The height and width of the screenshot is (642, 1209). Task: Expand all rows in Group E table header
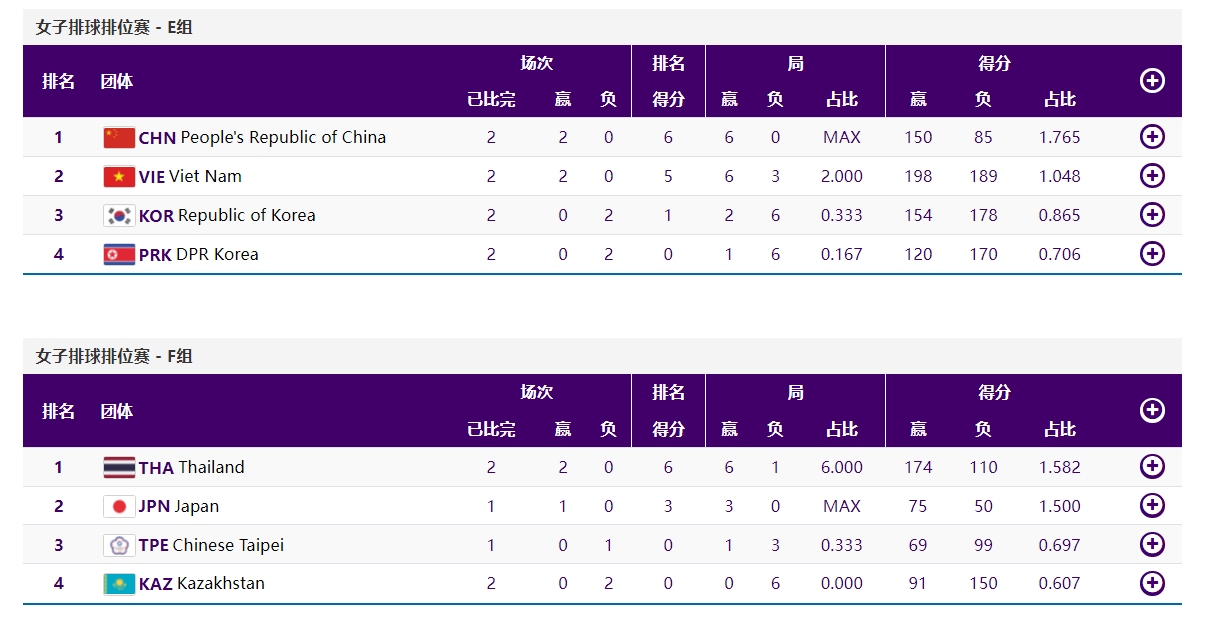pos(1152,81)
